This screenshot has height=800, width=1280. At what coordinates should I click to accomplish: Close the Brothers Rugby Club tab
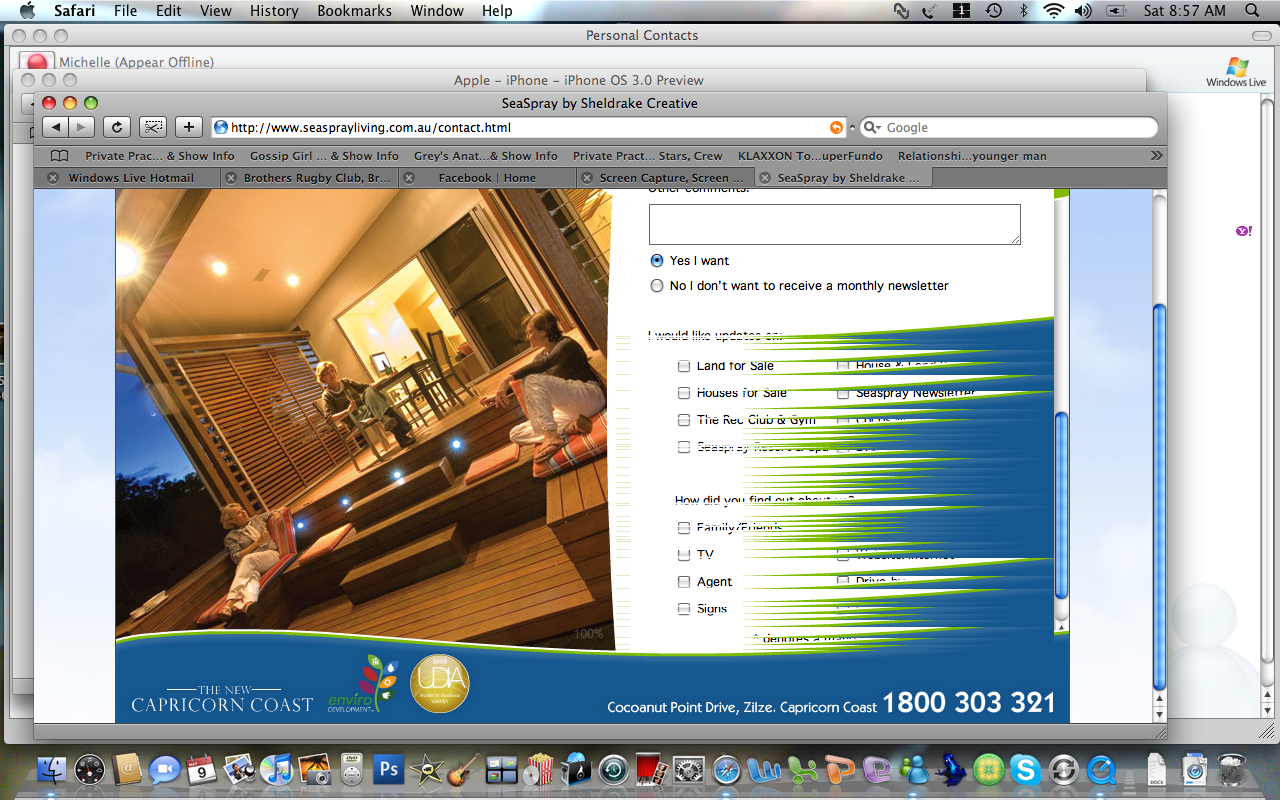[231, 178]
